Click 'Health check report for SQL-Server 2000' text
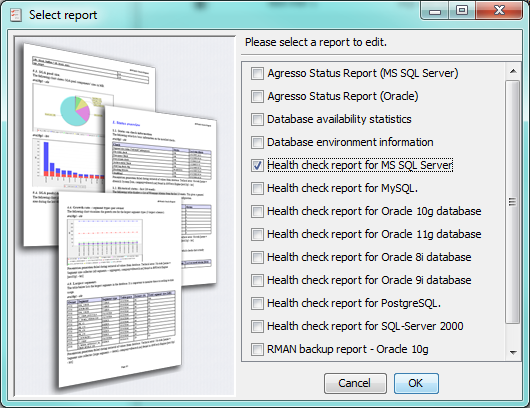The height and width of the screenshot is (408, 530). pyautogui.click(x=365, y=326)
